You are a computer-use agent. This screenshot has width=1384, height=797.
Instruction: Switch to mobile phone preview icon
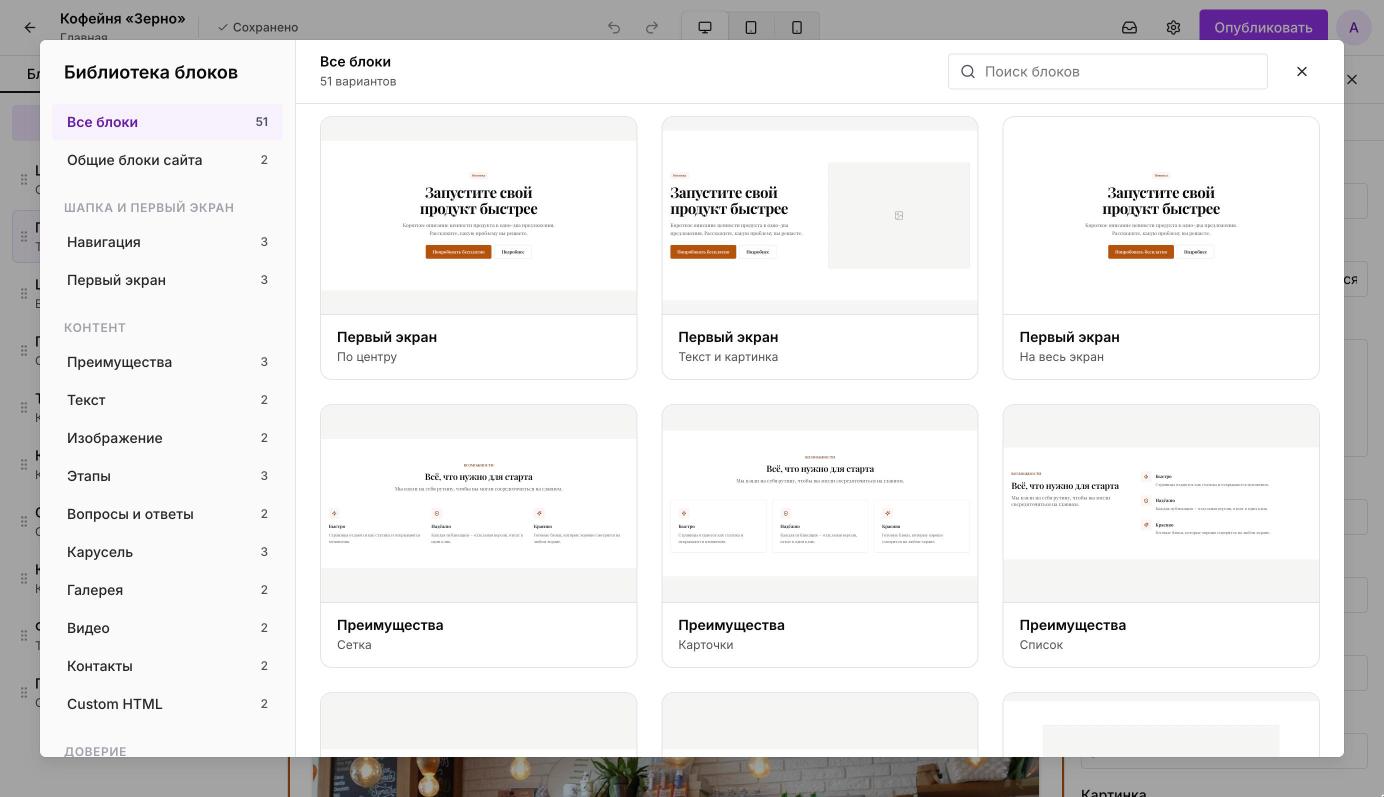point(797,27)
